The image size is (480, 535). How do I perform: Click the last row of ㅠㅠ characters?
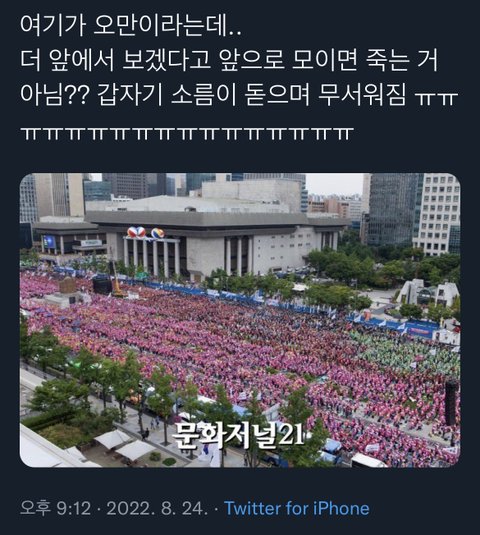[x=186, y=133]
